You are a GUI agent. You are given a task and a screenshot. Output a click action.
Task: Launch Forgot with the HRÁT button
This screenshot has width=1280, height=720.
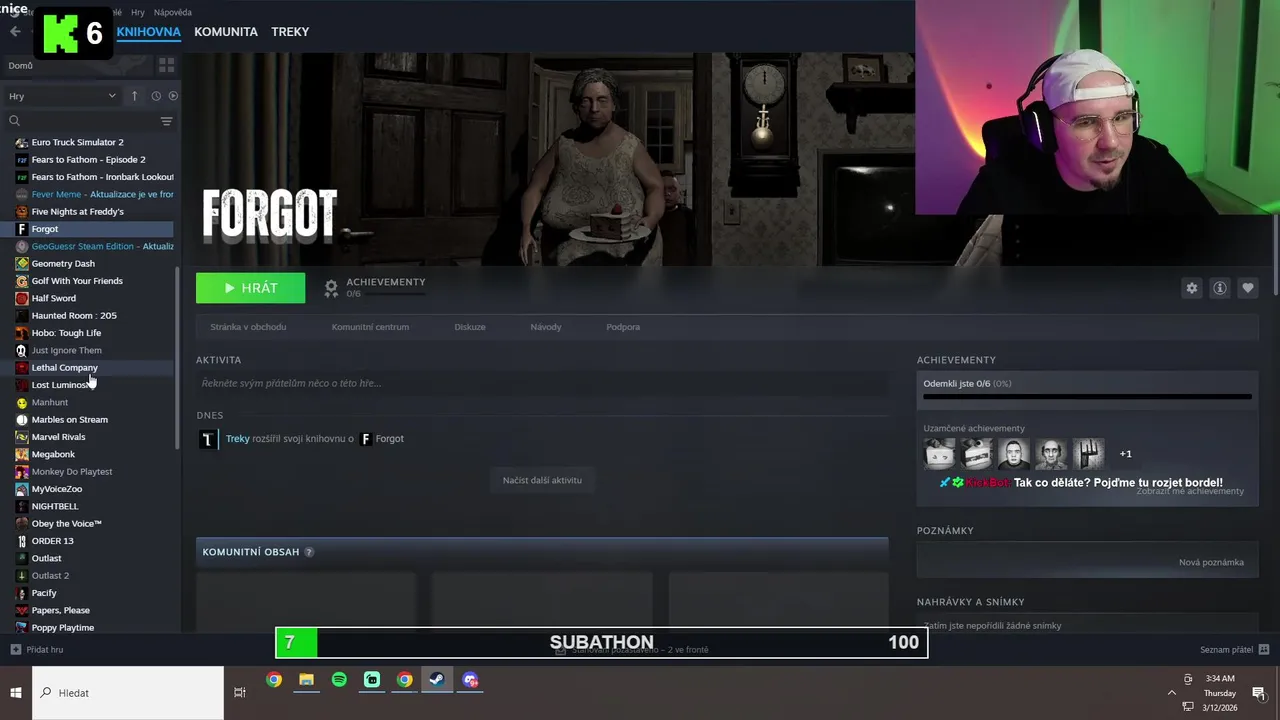pos(250,288)
